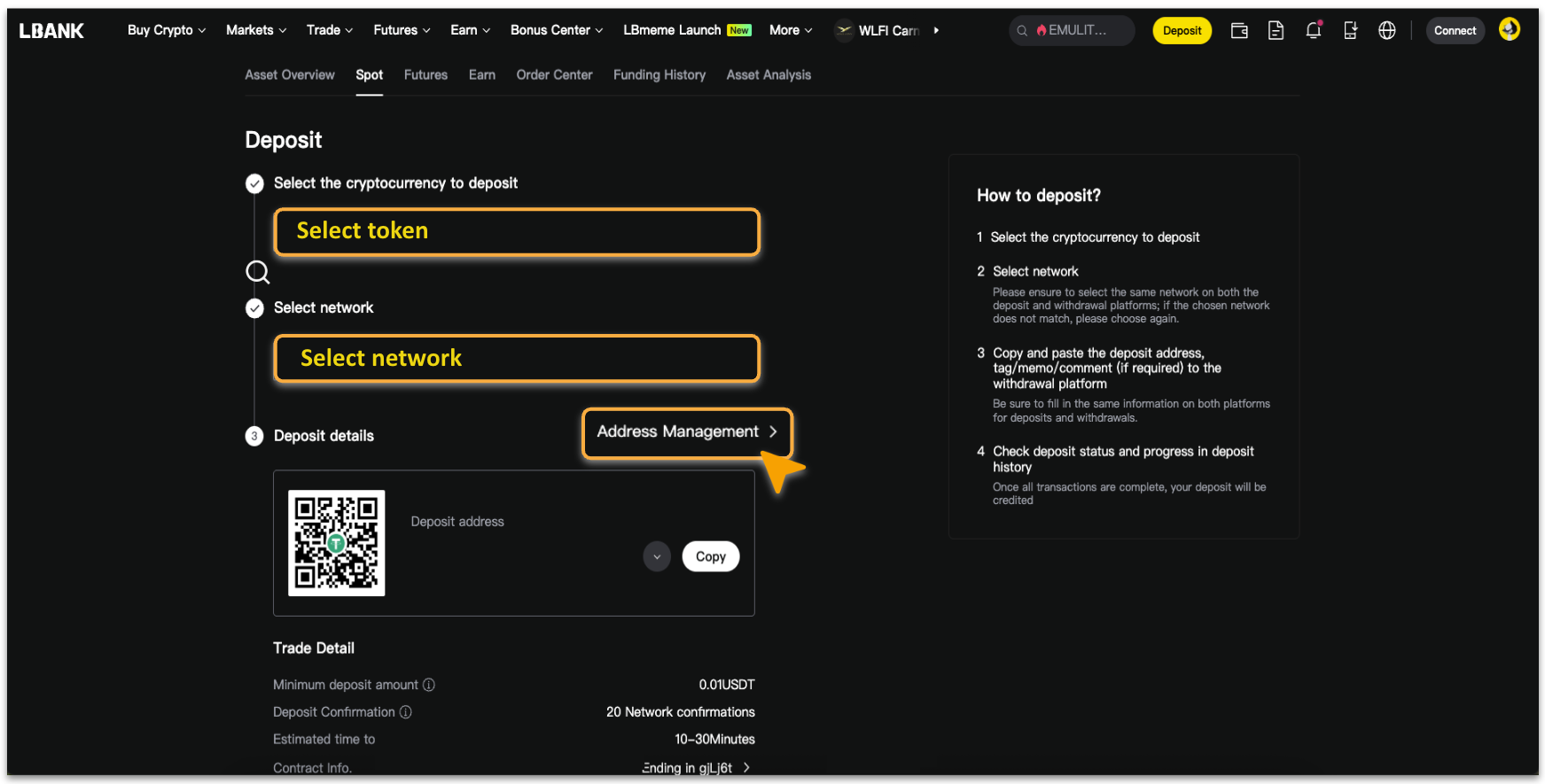Click the '10-30Minutes' estimated time value

pos(715,740)
